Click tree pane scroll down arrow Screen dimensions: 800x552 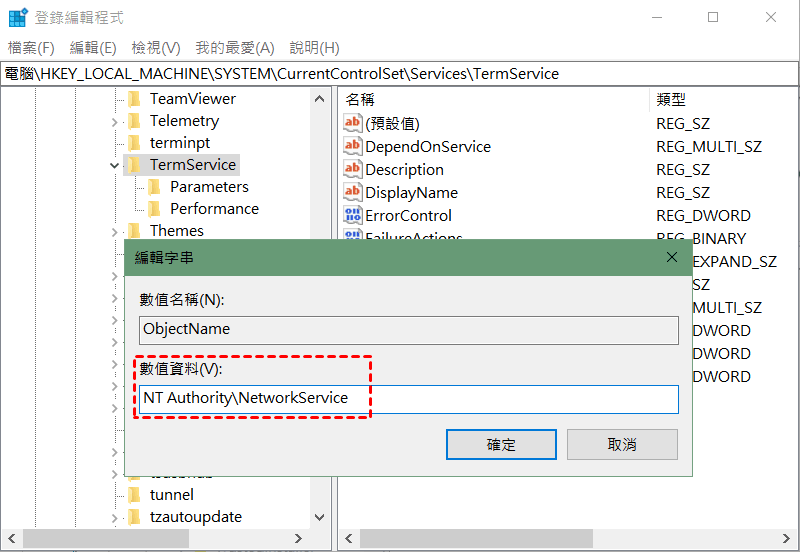(x=320, y=517)
